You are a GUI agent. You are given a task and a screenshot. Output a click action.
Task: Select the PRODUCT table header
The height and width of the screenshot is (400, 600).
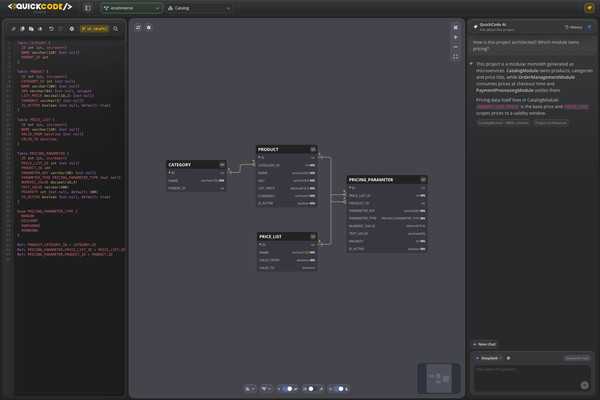[286, 149]
